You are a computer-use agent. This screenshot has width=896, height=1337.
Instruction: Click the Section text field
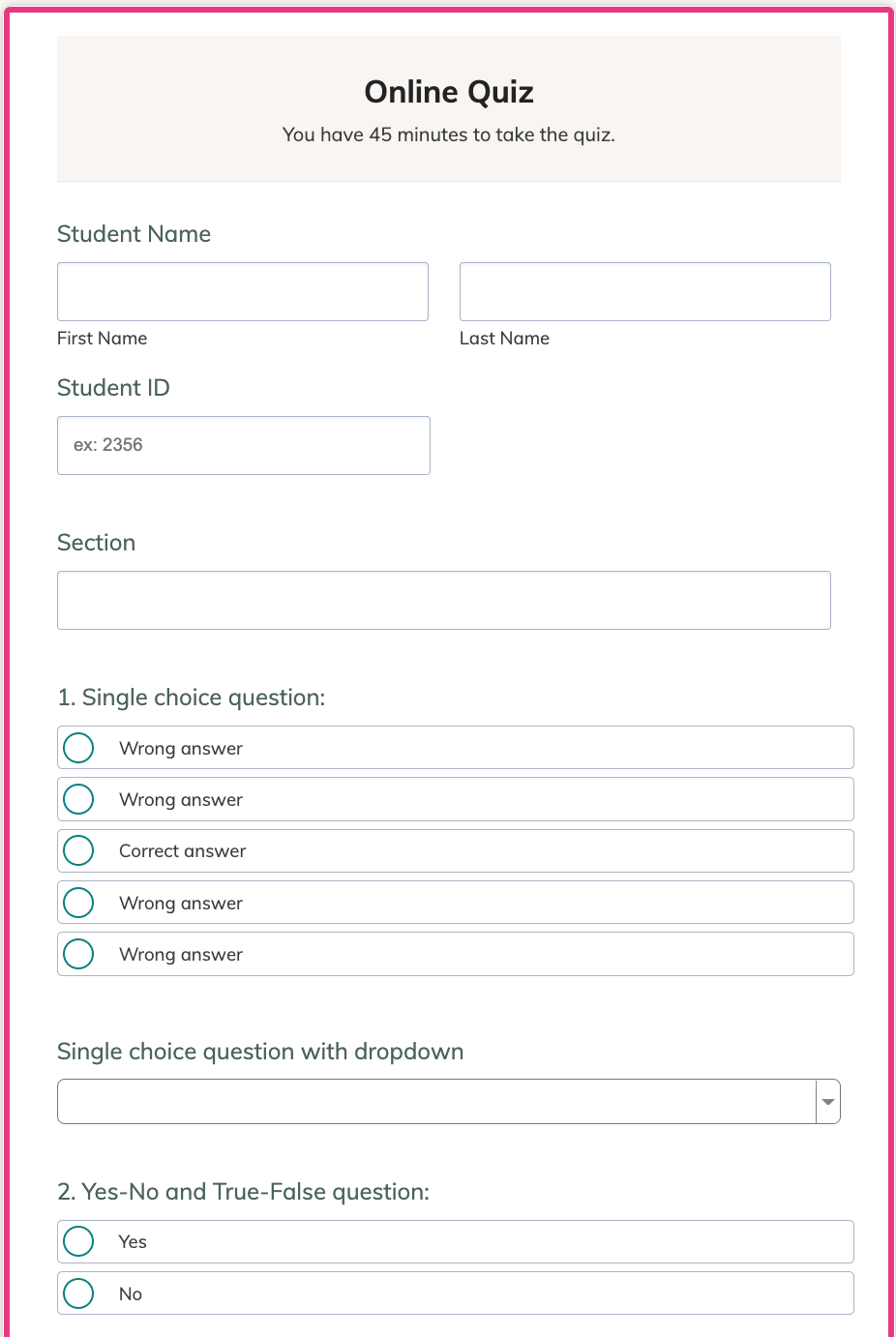coord(443,600)
